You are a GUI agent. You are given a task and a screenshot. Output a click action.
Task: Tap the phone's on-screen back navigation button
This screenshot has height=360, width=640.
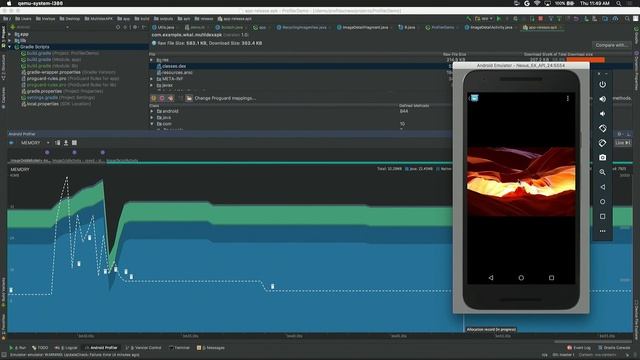click(x=491, y=278)
